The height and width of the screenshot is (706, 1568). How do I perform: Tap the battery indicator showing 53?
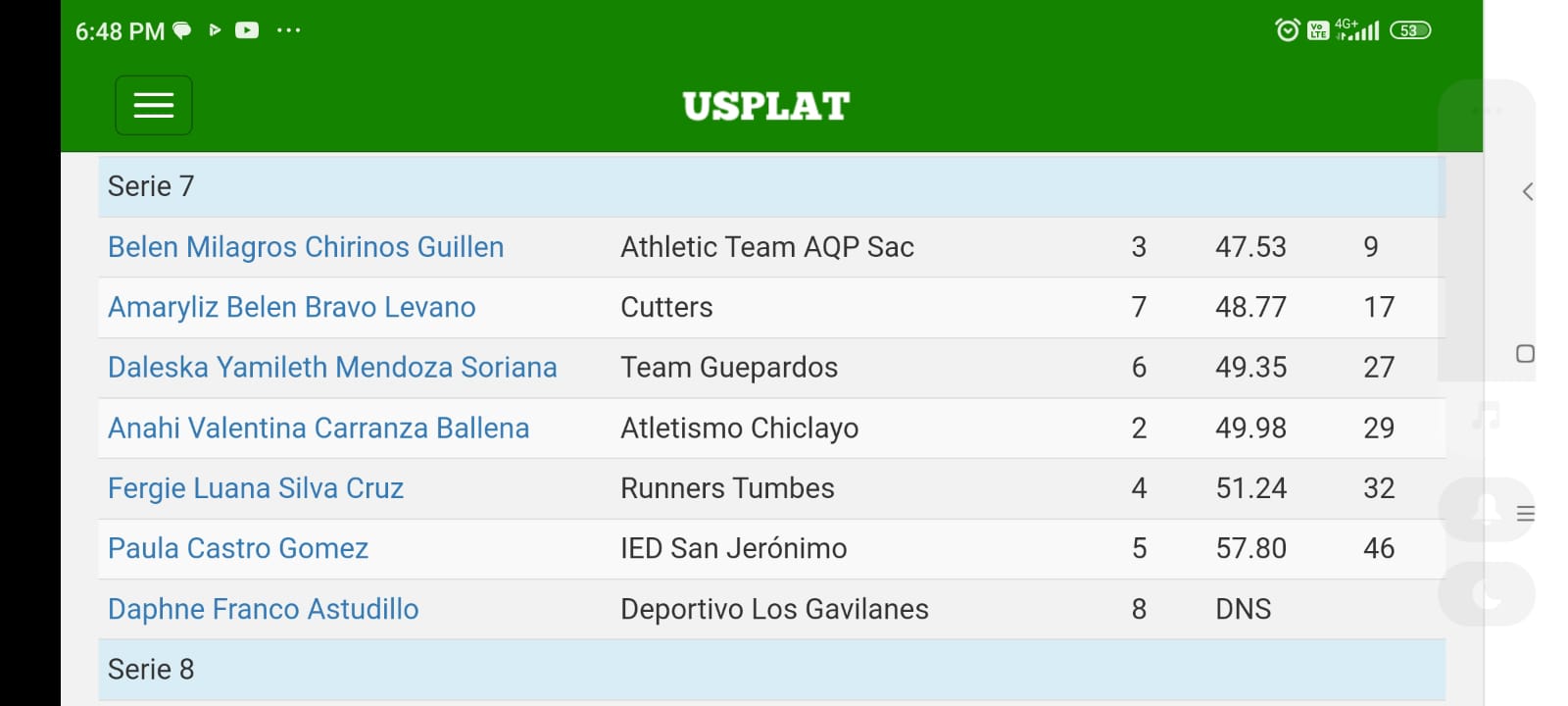pos(1410,30)
